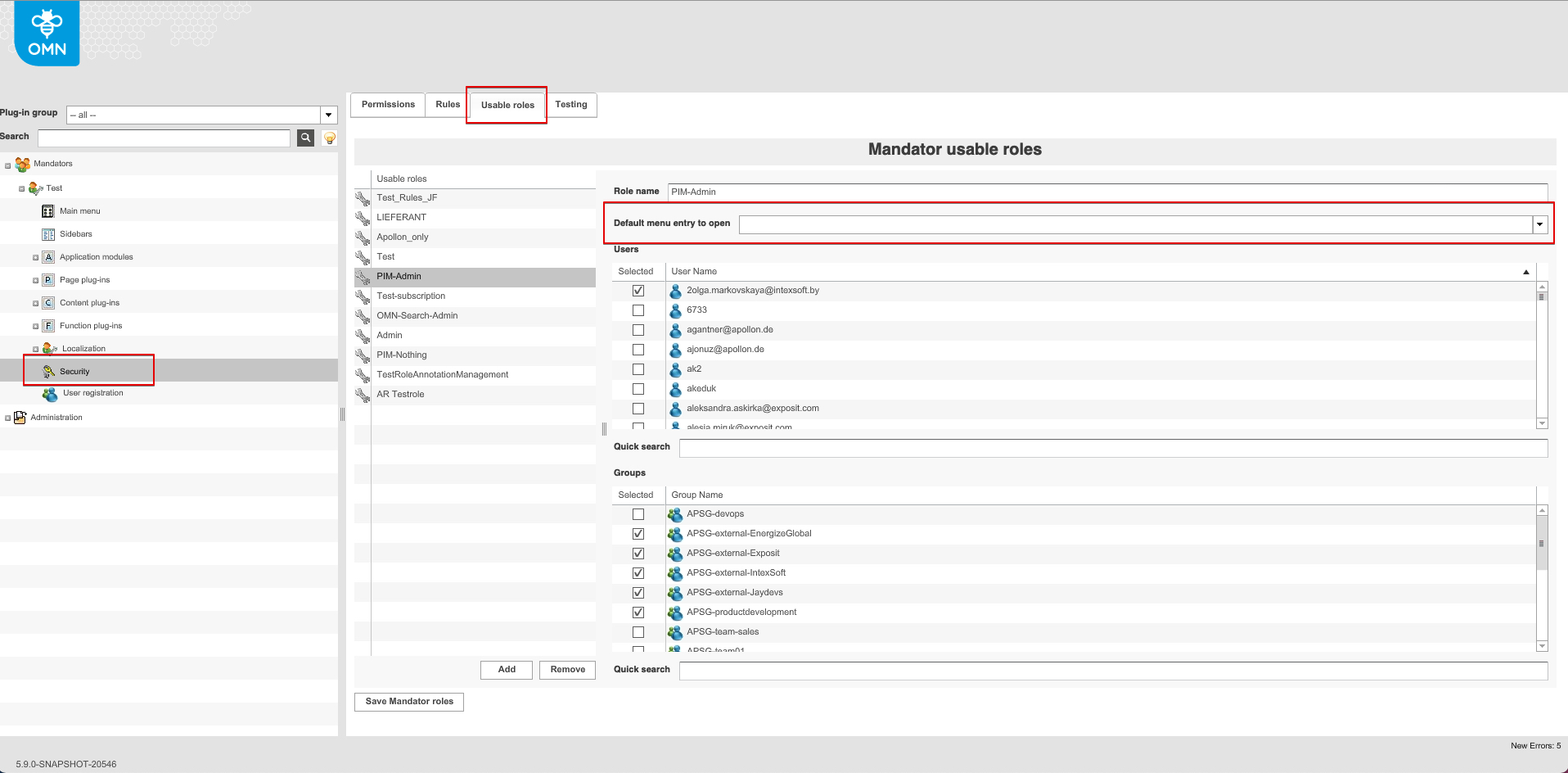
Task: Click the wrench icon beside LIEFERANT role
Action: pos(363,218)
